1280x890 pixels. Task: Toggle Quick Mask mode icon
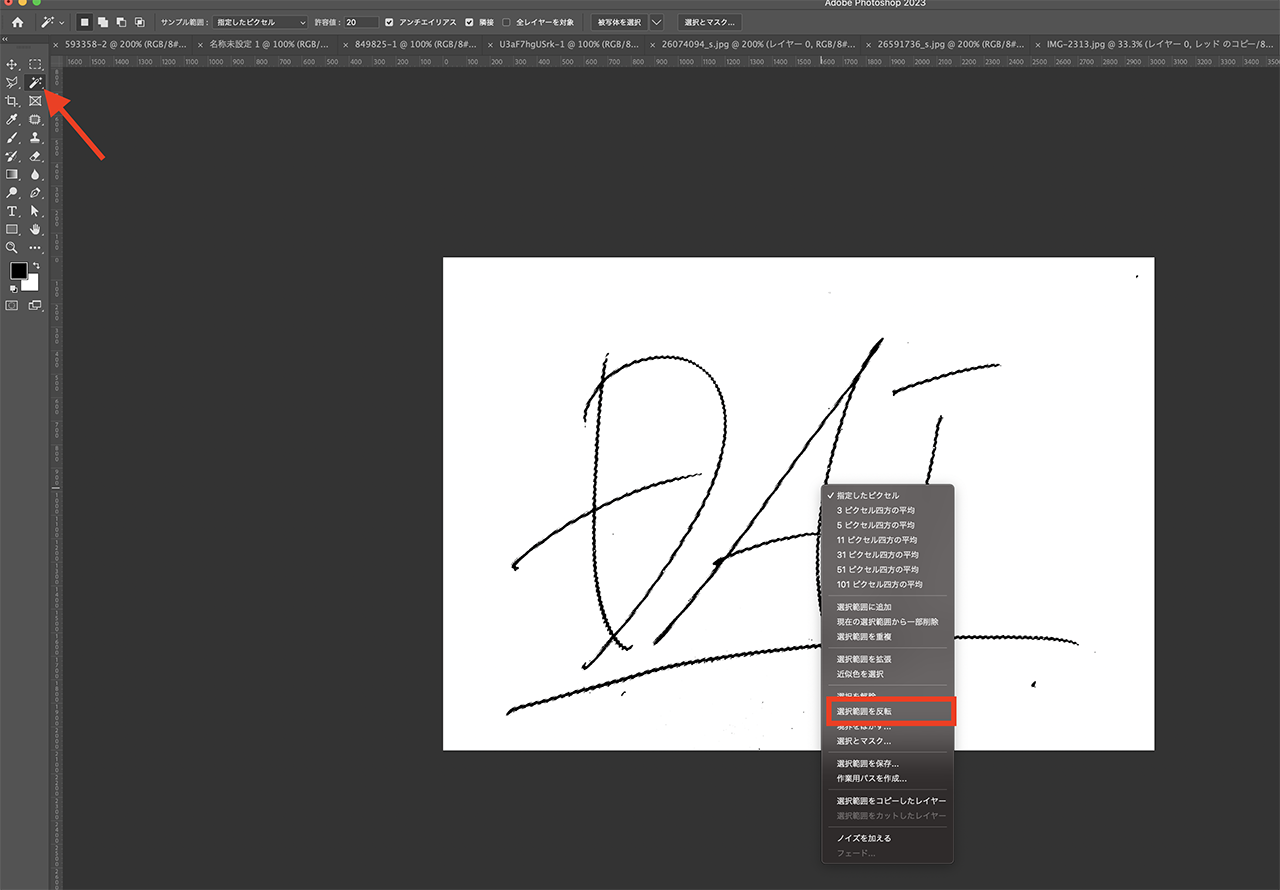click(12, 305)
